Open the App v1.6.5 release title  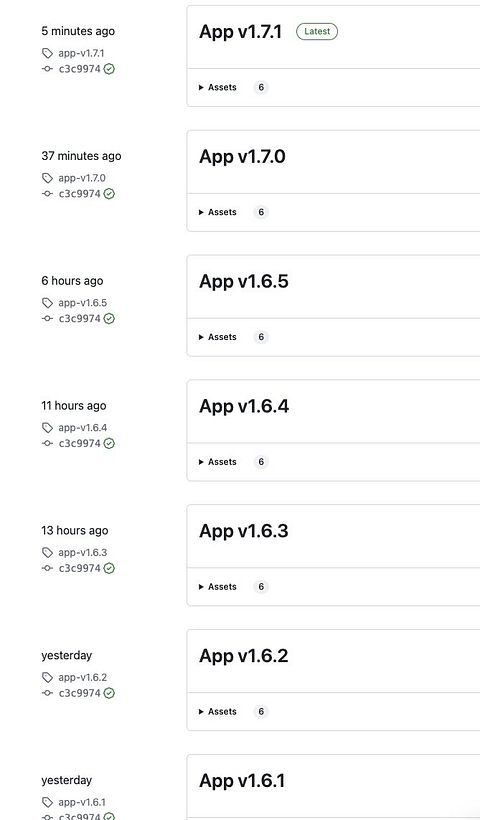tap(244, 281)
